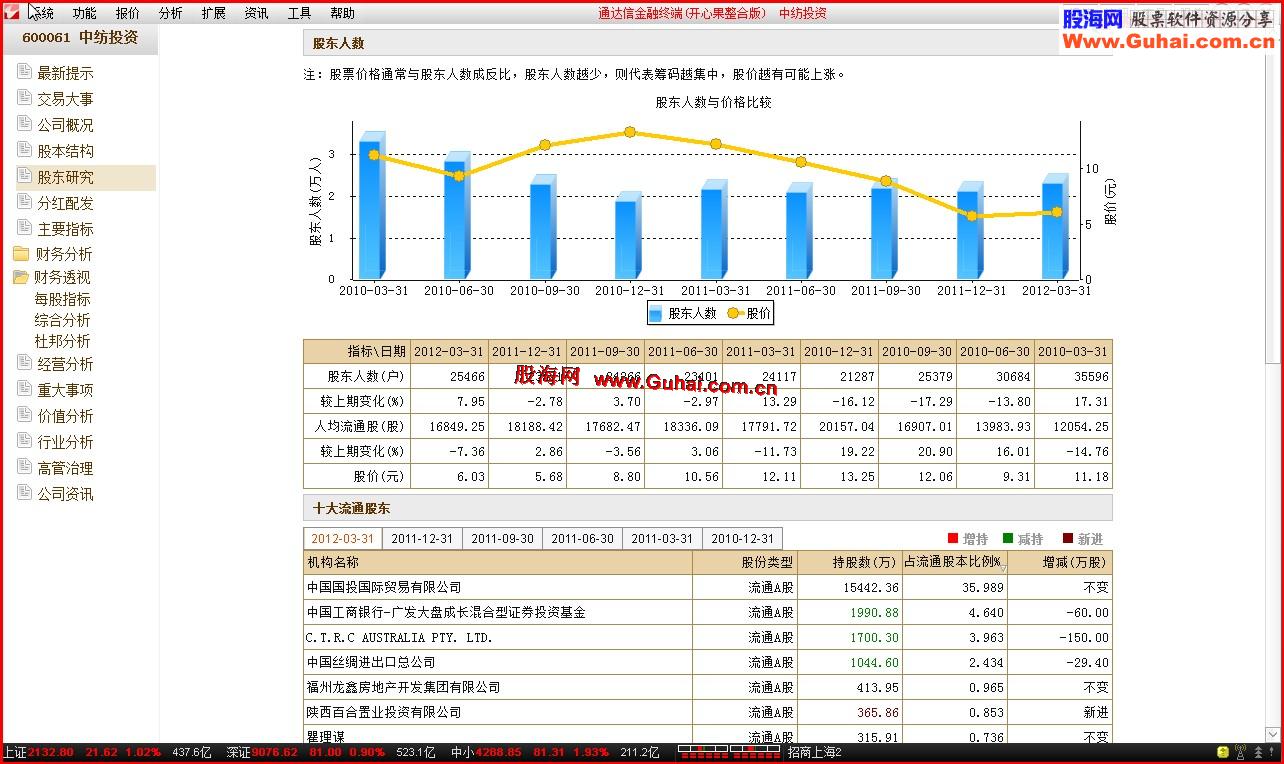
Task: Click the 2010-03-31 blue bar in chart
Action: (371, 206)
